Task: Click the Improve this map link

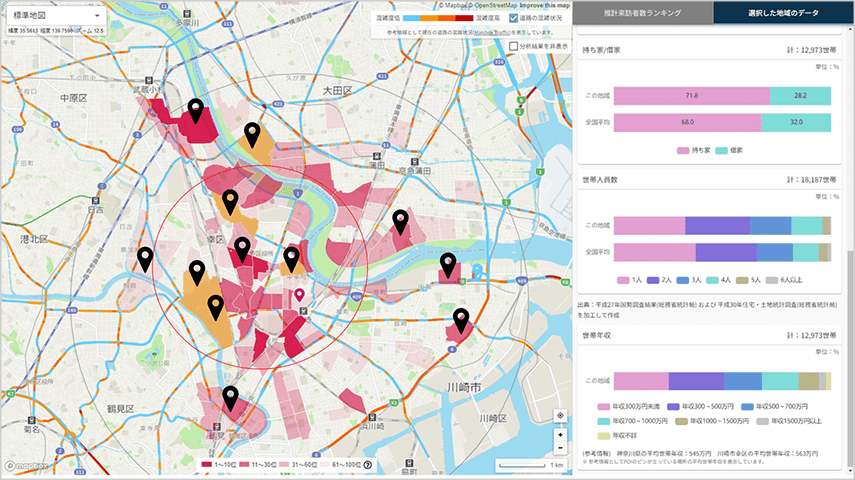Action: [544, 5]
